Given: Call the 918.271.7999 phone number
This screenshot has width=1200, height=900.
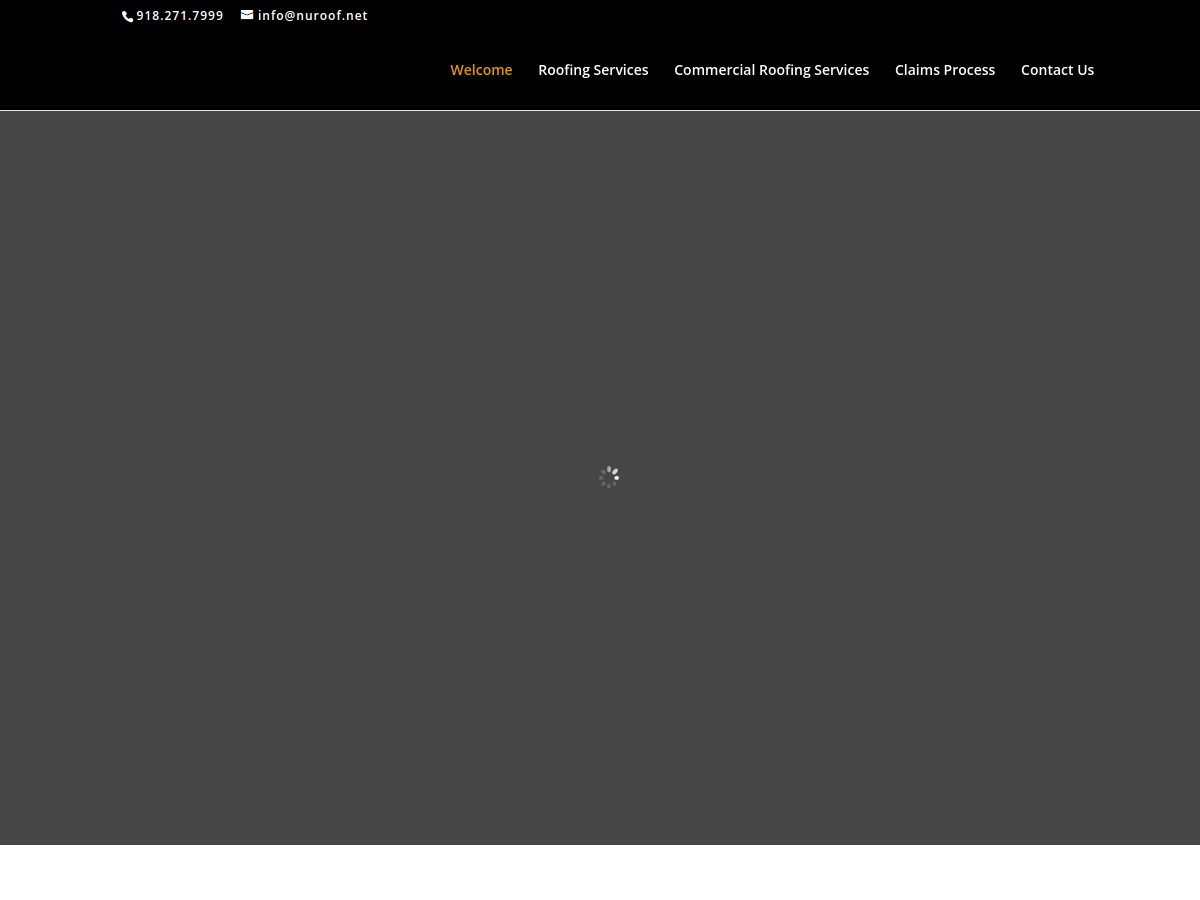Looking at the screenshot, I should (180, 15).
